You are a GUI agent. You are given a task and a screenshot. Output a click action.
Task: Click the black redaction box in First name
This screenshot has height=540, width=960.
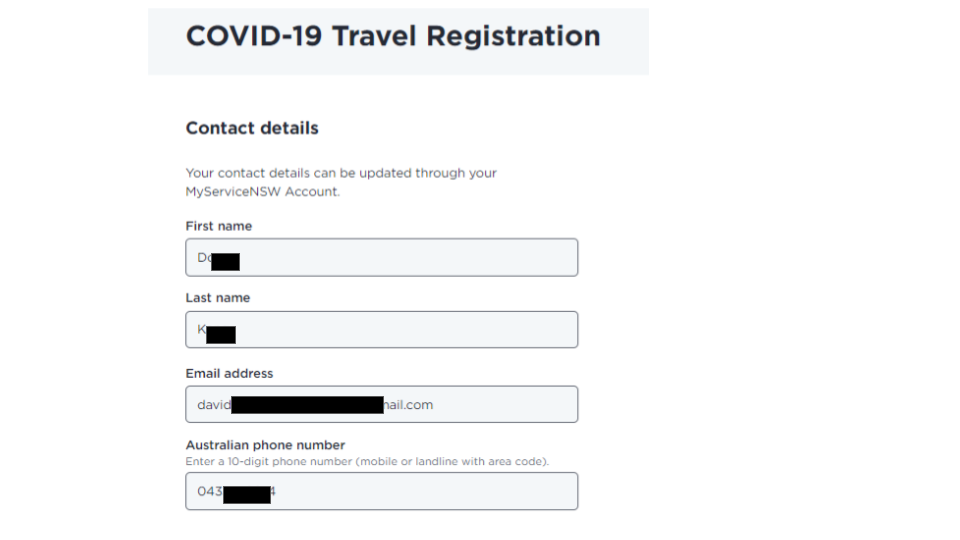pos(226,262)
